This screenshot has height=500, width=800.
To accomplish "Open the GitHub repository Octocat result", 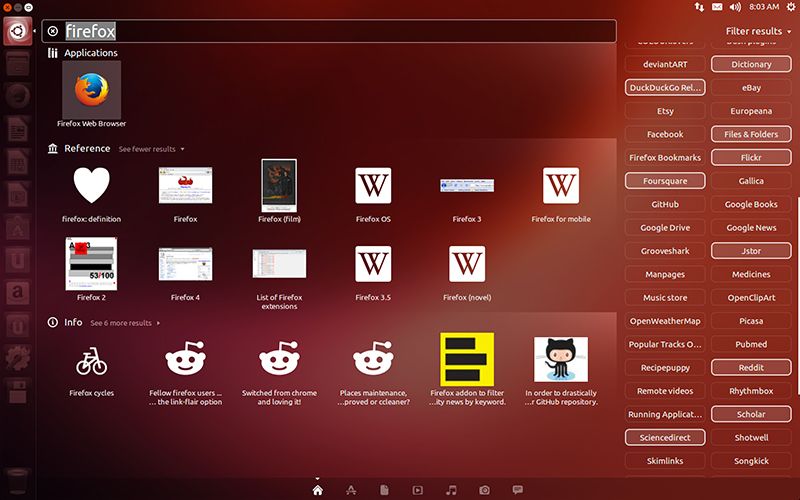I will (x=561, y=359).
